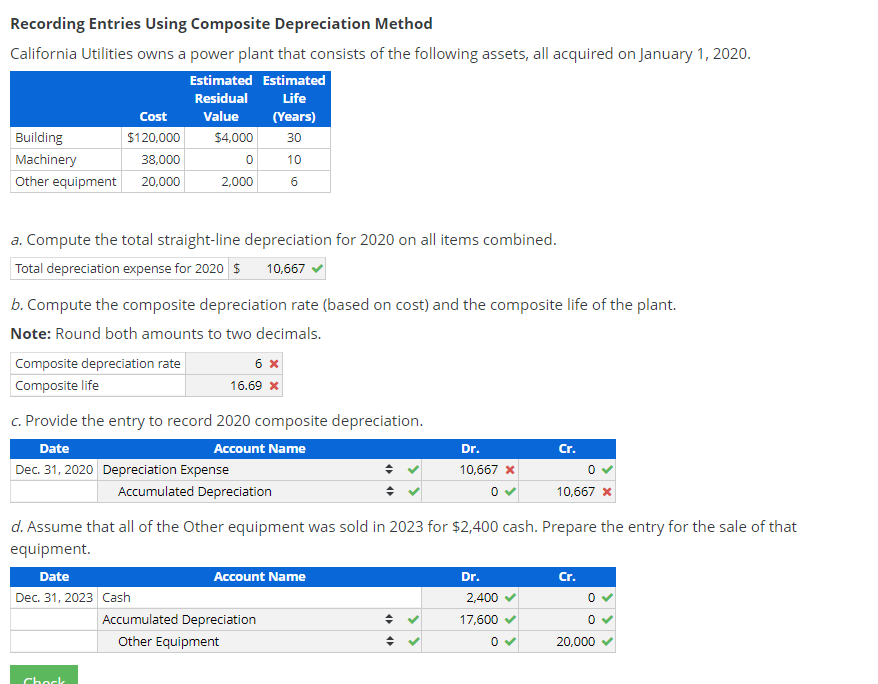Click the Check button
878x684 pixels.
[x=43, y=678]
